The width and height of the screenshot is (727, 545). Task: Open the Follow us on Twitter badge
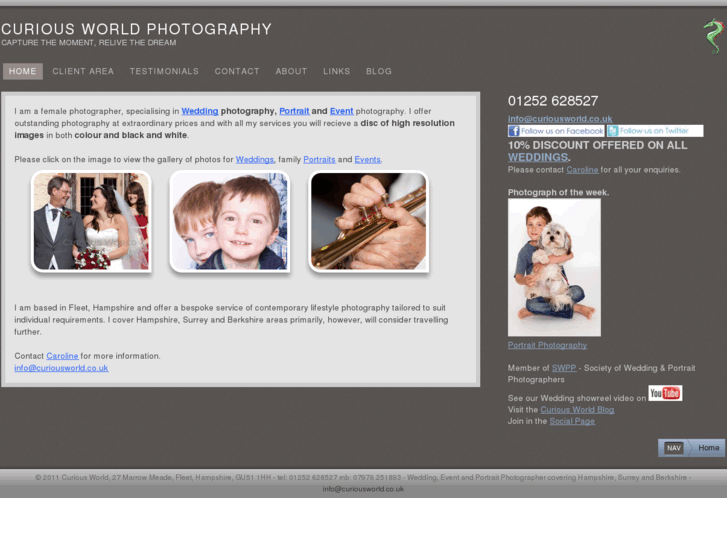(x=655, y=131)
